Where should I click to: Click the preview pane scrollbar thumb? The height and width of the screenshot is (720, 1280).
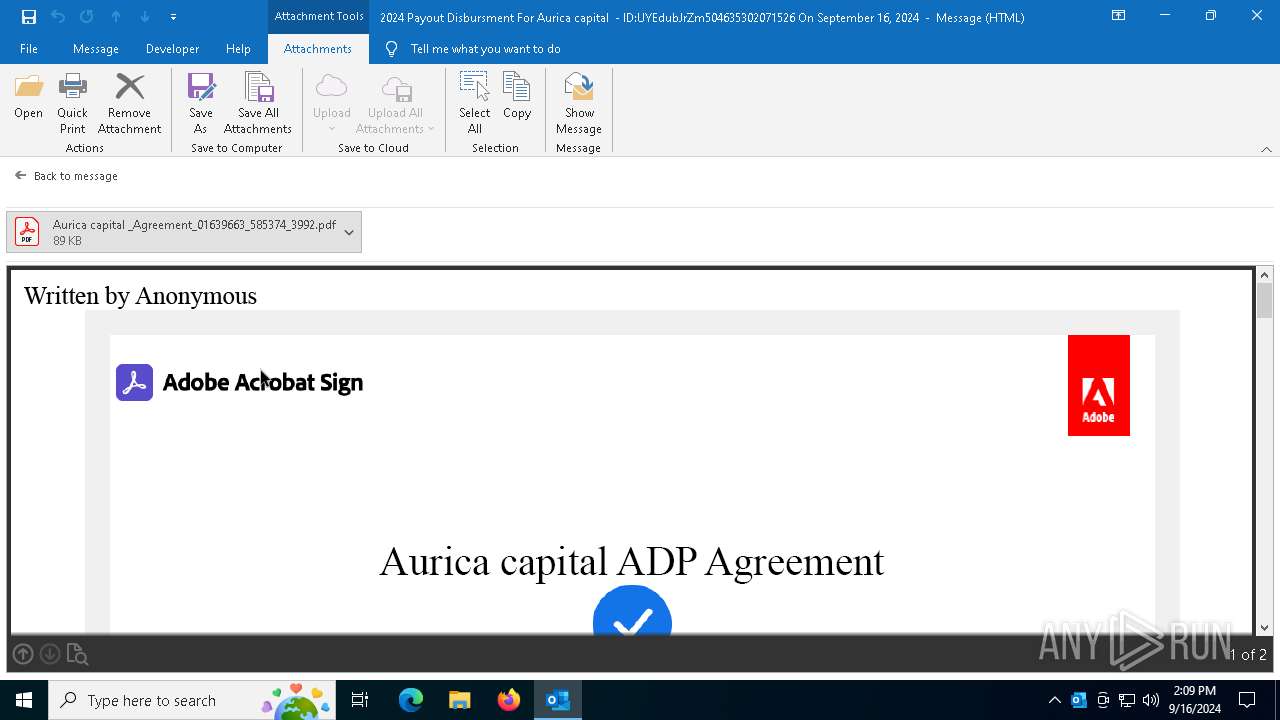pyautogui.click(x=1265, y=301)
